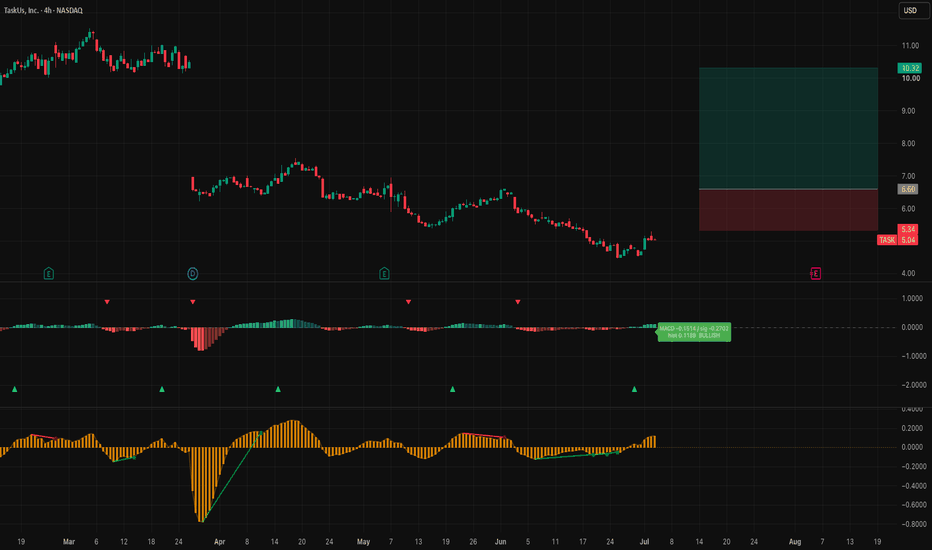This screenshot has height=550, width=932.
Task: Click the red TASK ticker label
Action: click(887, 240)
